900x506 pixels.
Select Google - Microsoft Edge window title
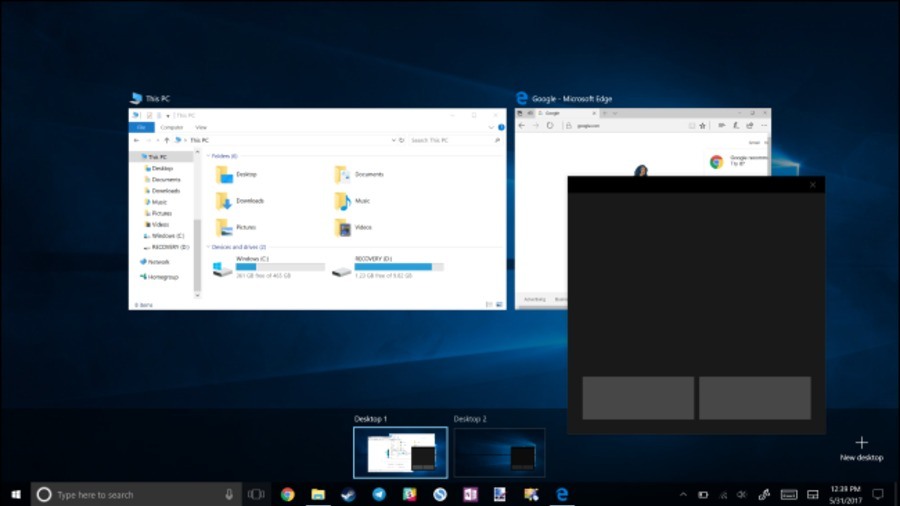point(572,99)
